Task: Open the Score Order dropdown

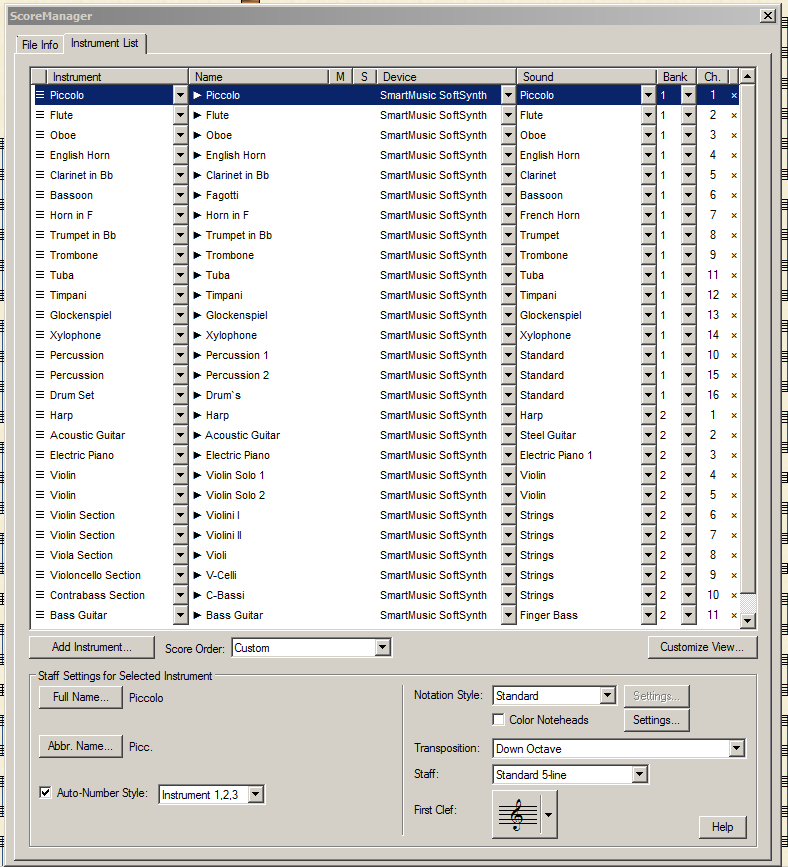Action: pyautogui.click(x=382, y=648)
